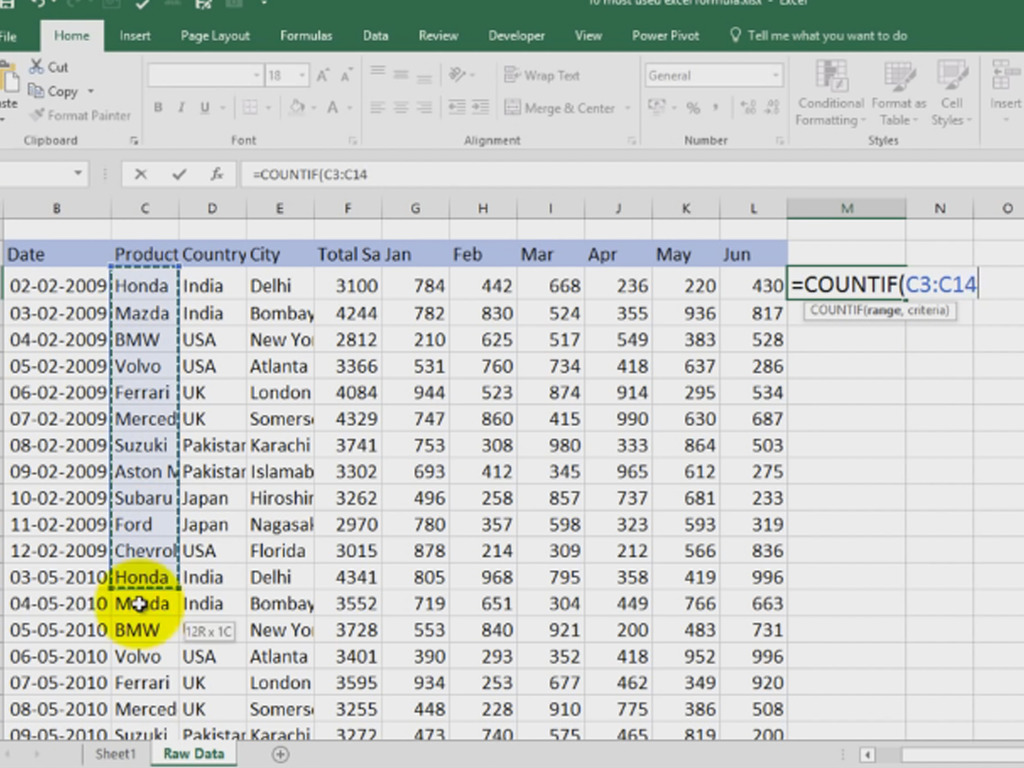1024x768 pixels.
Task: Click the Cut scissors icon
Action: [36, 67]
